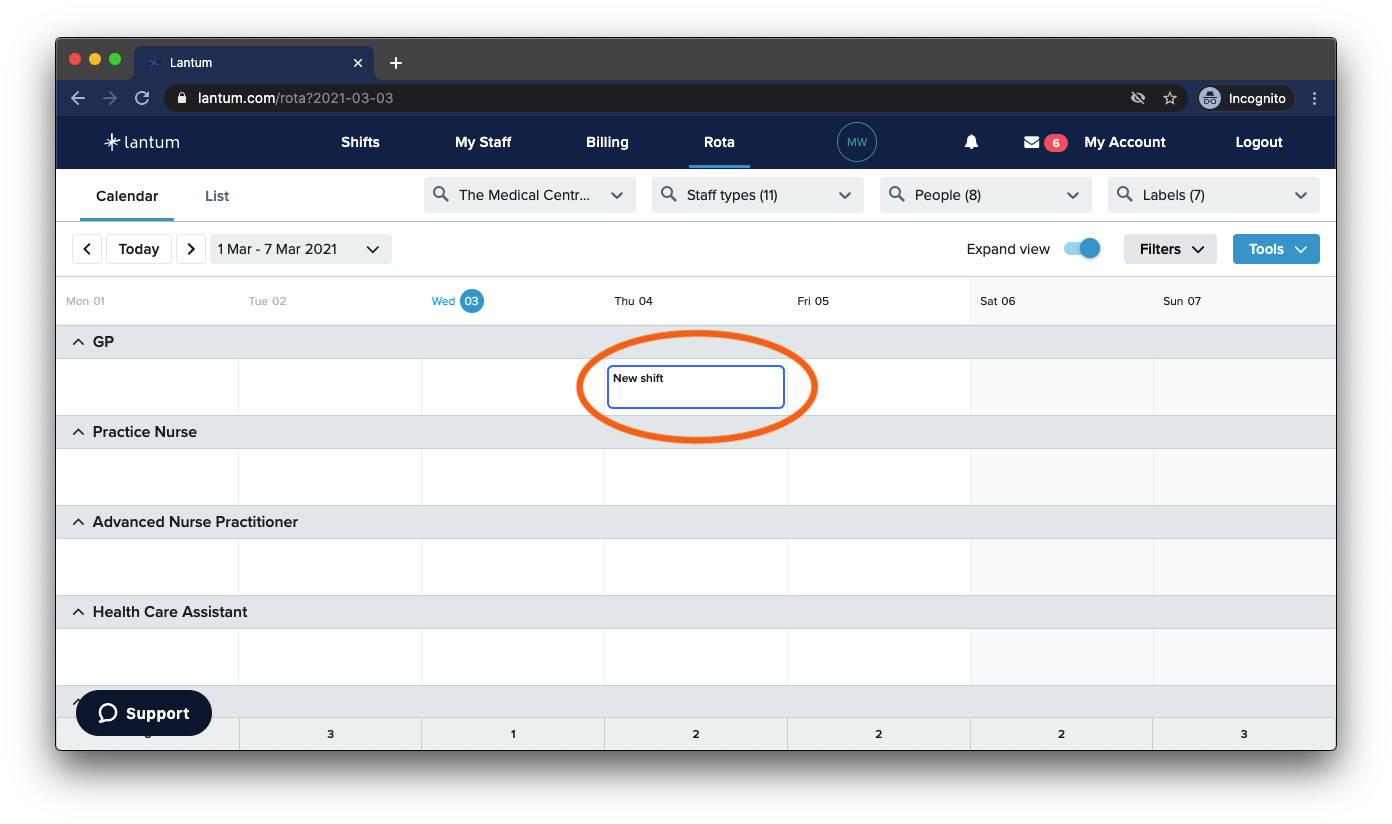Viewport: 1392px width, 824px height.
Task: Open the Support chat button
Action: 144,713
